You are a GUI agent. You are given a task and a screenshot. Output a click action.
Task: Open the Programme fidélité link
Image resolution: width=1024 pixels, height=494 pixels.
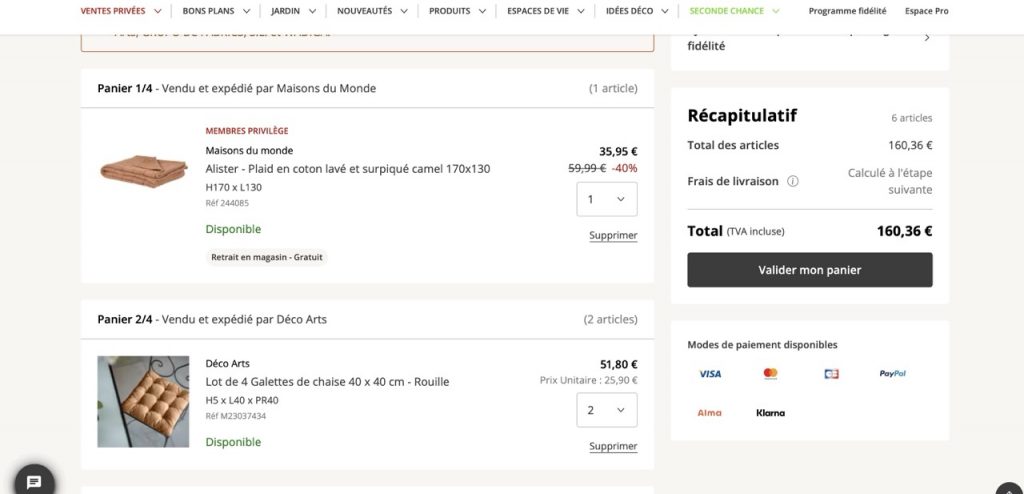point(848,11)
